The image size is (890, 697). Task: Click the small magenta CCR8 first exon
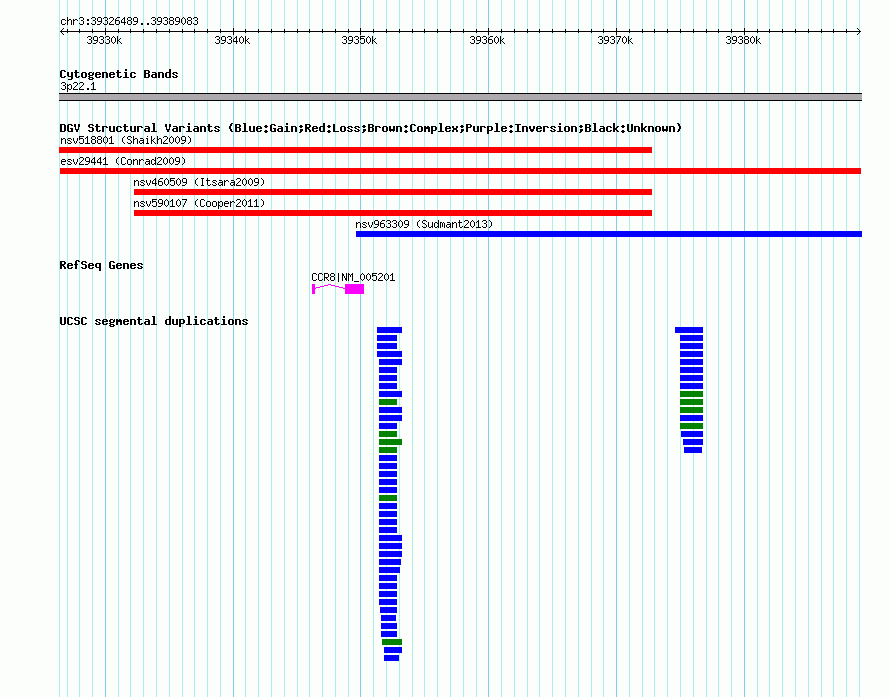coord(313,289)
